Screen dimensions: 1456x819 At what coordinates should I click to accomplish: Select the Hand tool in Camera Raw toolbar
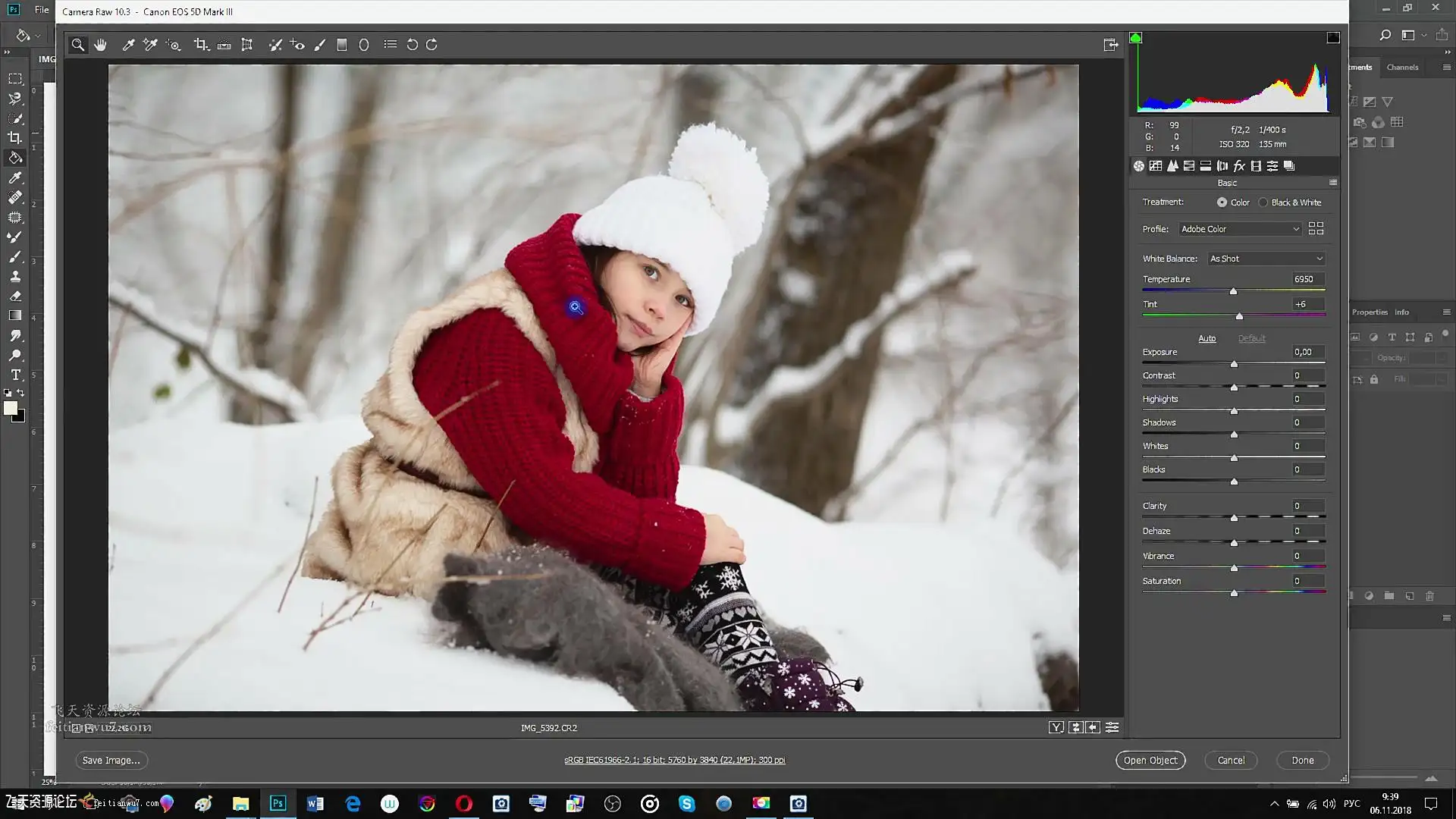pos(100,45)
